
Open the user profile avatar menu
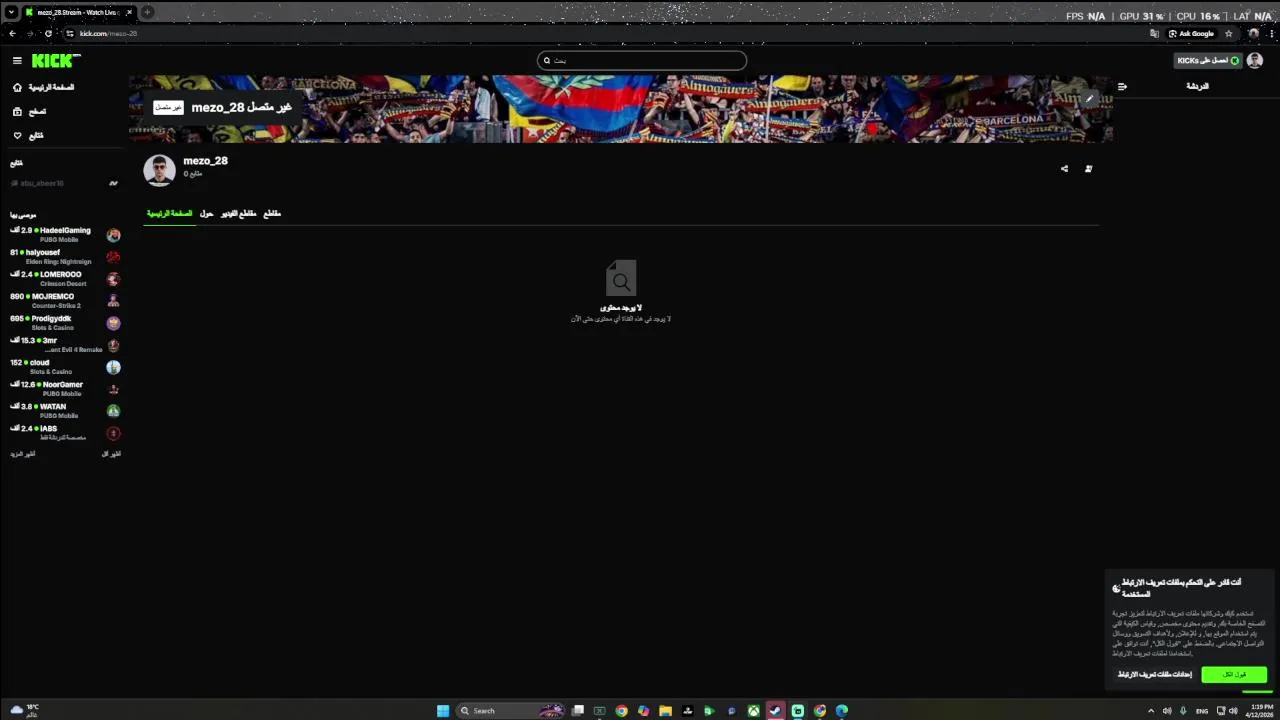[1255, 61]
